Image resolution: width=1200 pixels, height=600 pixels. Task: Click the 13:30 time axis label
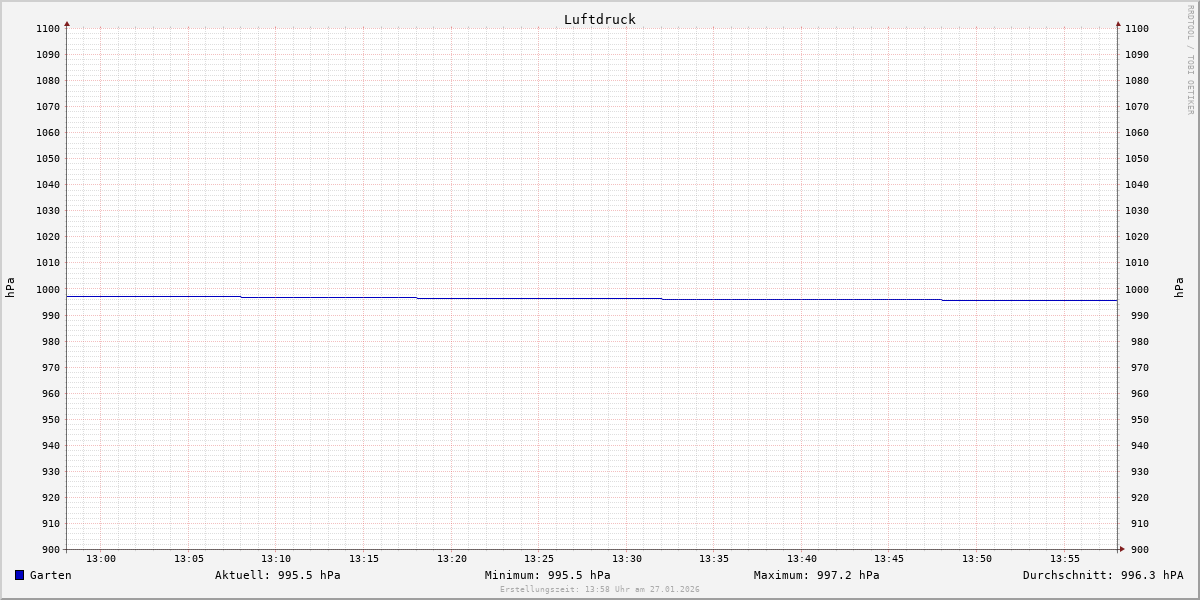point(627,559)
